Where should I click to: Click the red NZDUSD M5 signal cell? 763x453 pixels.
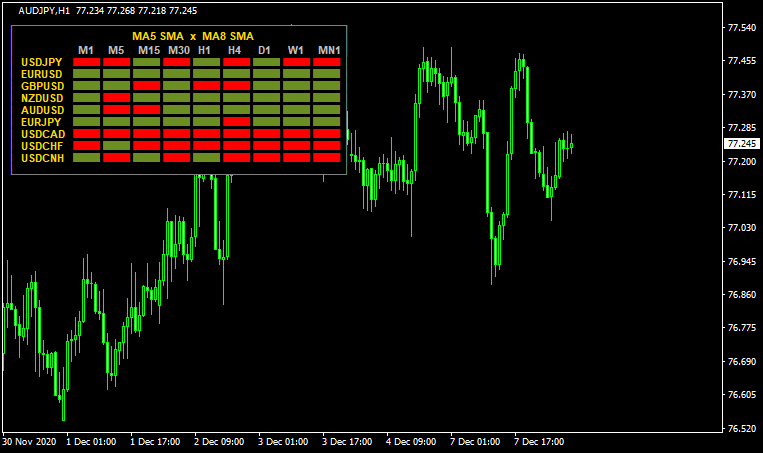pyautogui.click(x=117, y=98)
